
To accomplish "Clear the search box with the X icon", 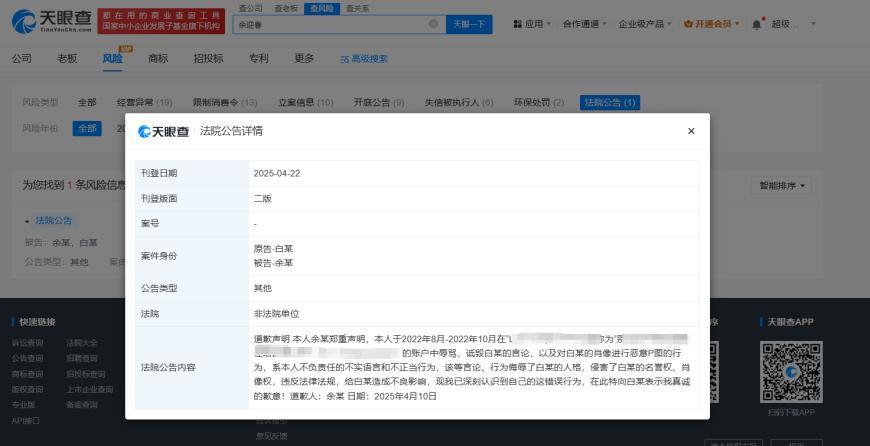I will tap(433, 24).
